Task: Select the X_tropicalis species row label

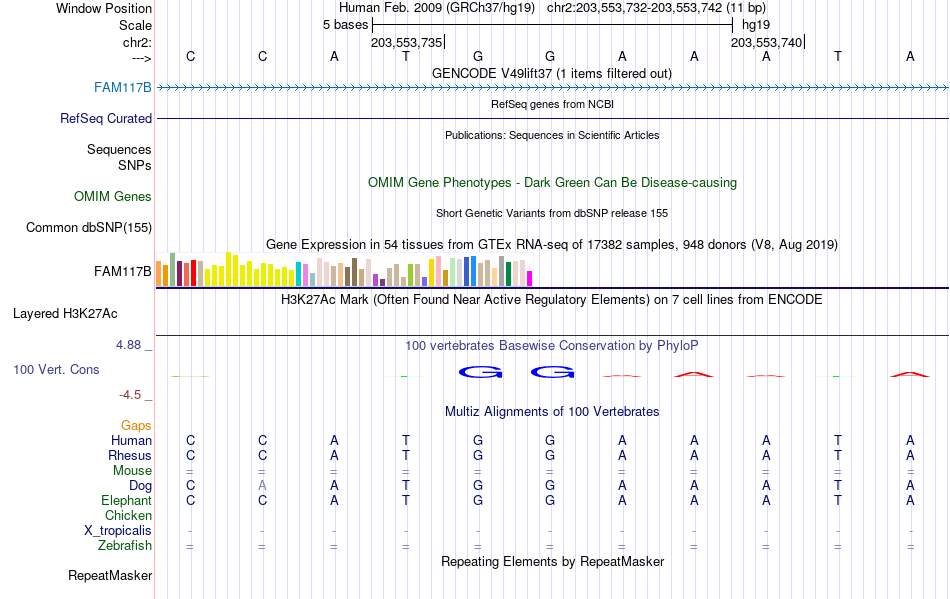Action: point(118,531)
